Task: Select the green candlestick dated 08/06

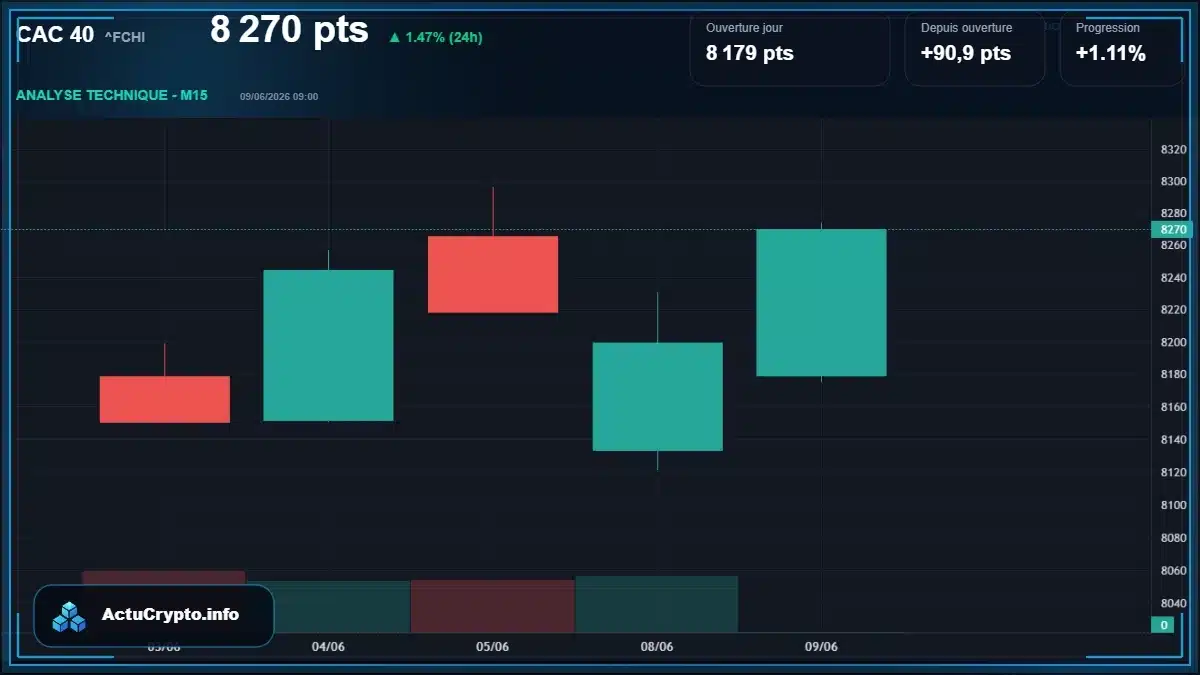Action: coord(657,397)
